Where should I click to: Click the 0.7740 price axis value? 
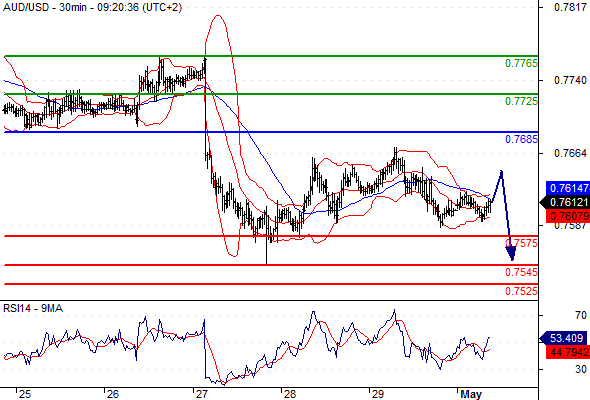570,80
